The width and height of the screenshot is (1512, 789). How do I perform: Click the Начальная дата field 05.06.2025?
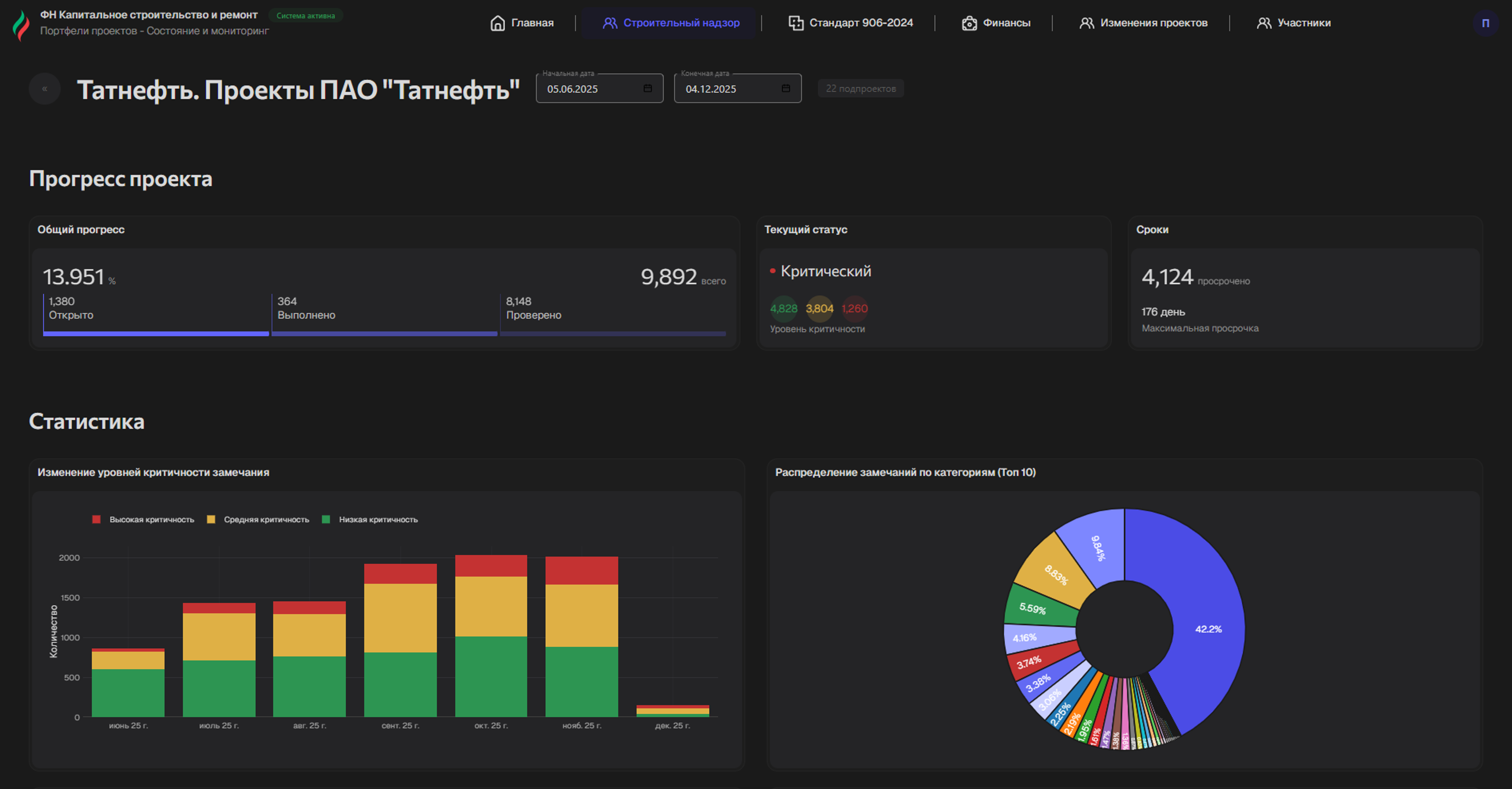(x=587, y=89)
